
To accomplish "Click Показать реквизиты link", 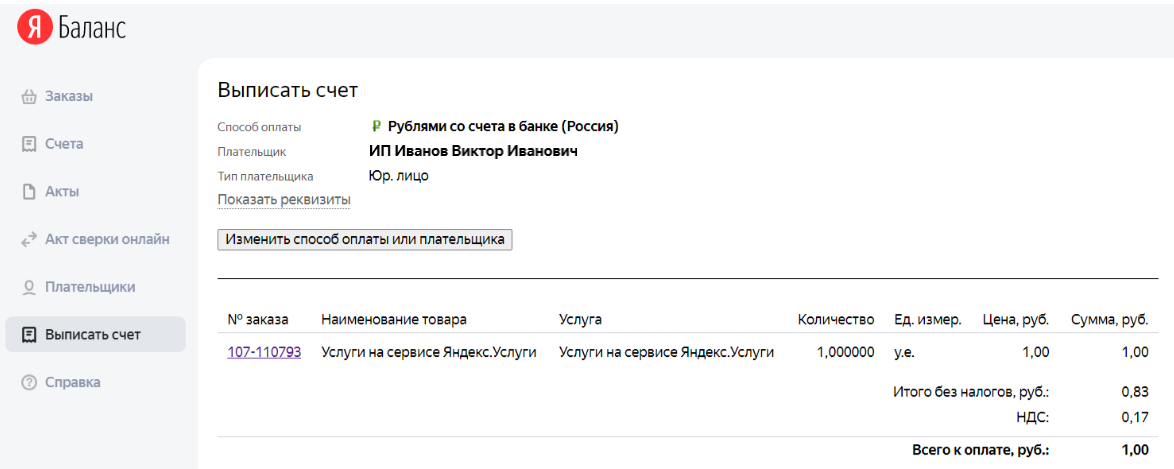I will [284, 200].
